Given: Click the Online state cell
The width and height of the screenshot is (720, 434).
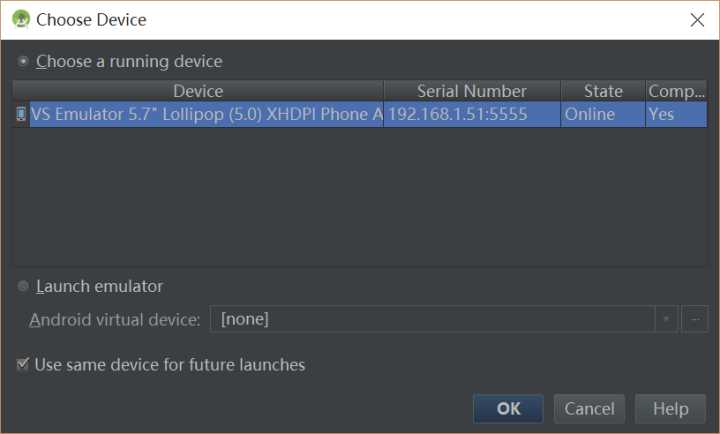Looking at the screenshot, I should (590, 114).
